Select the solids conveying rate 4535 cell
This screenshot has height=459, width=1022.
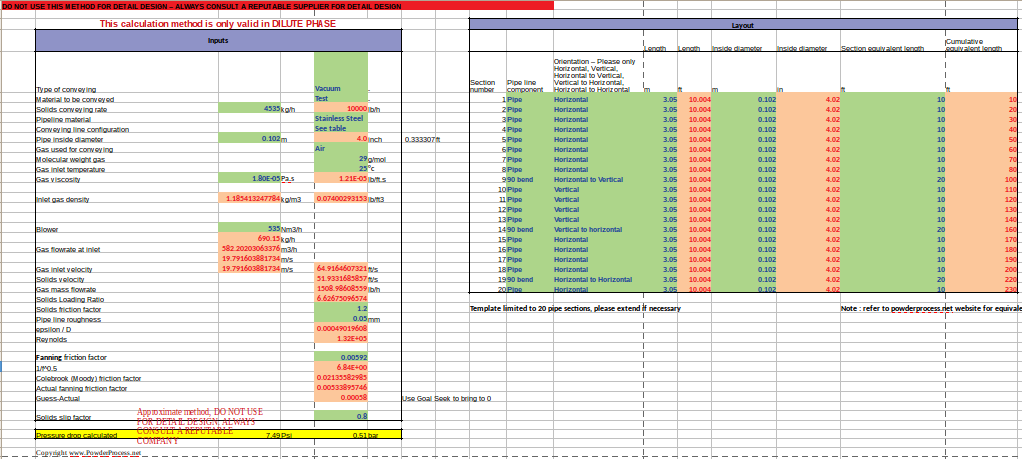249,108
